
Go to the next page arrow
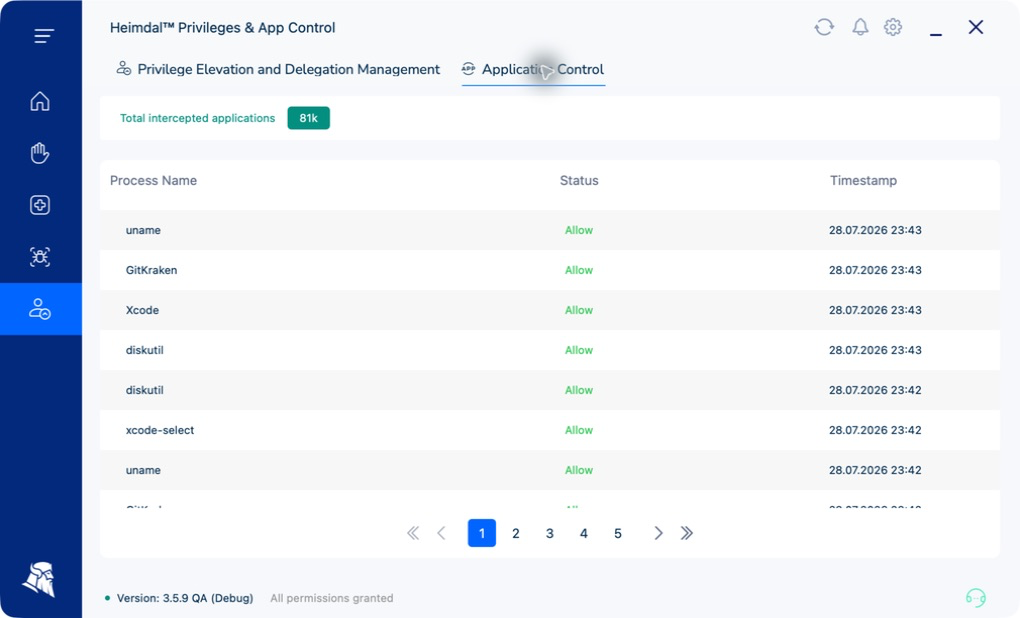pyautogui.click(x=658, y=533)
